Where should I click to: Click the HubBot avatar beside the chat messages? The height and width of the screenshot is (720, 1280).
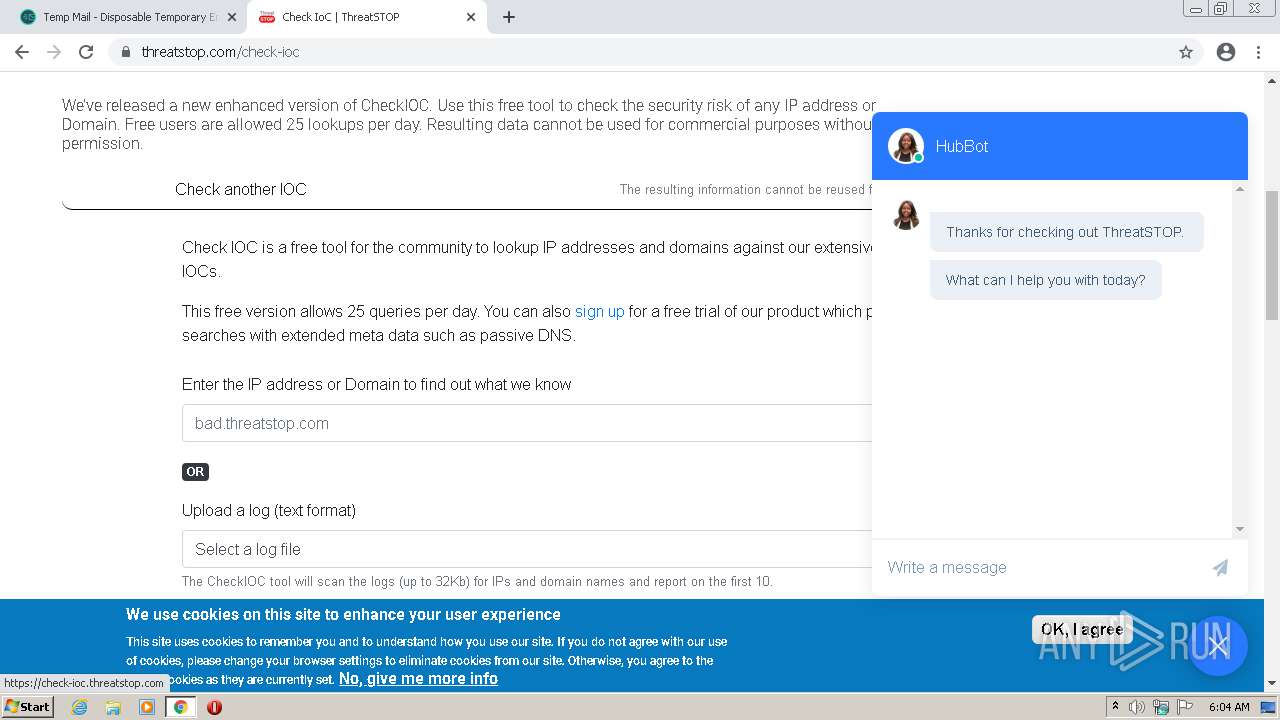tap(906, 215)
